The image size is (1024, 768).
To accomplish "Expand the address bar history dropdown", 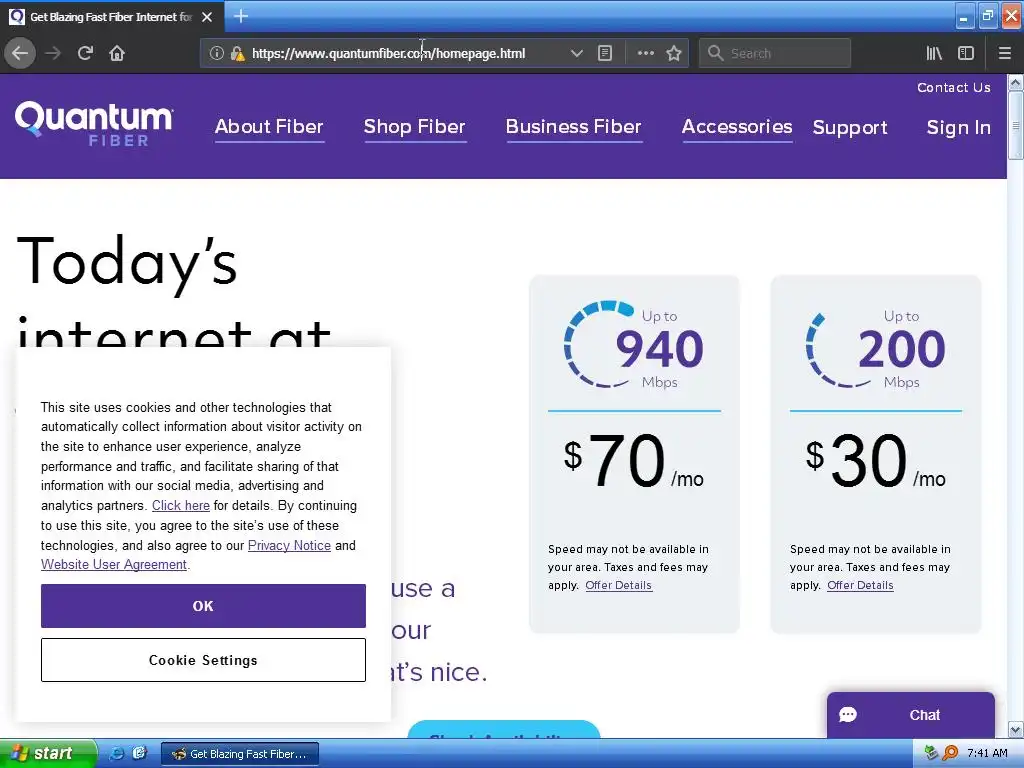I will click(576, 53).
